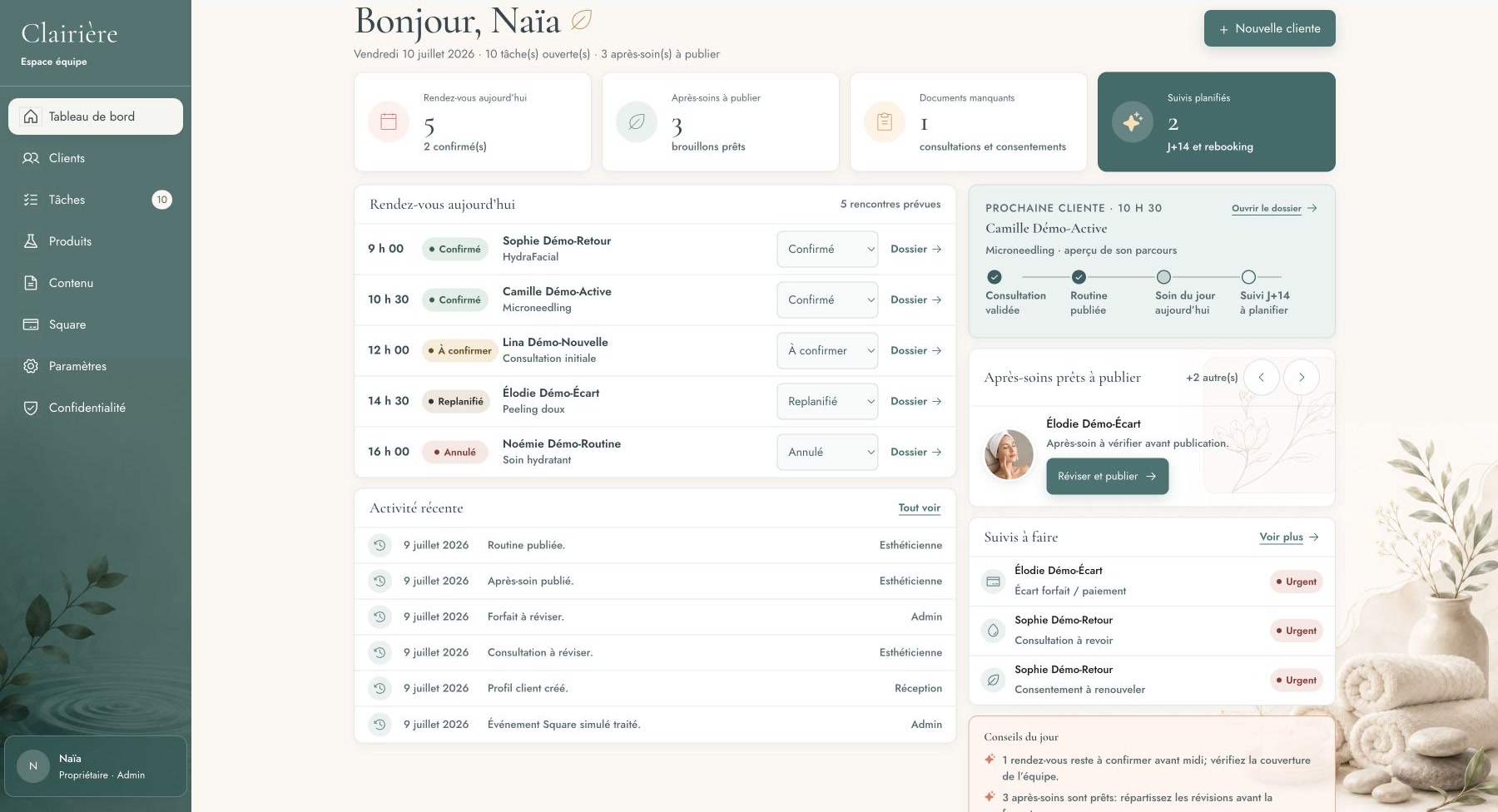
Task: Open Dossier link for Élodie Démo-Écart
Action: [915, 401]
